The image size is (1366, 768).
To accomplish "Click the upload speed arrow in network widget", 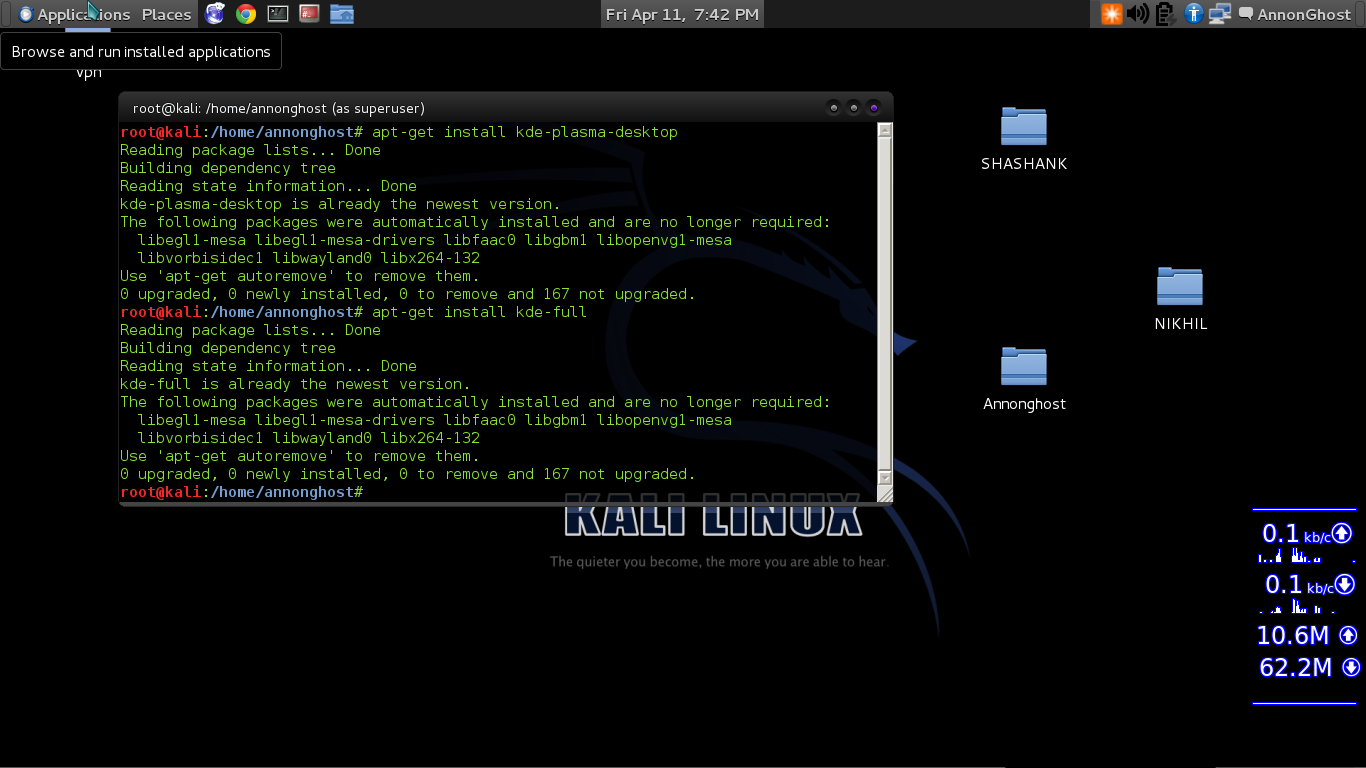I will 1342,534.
